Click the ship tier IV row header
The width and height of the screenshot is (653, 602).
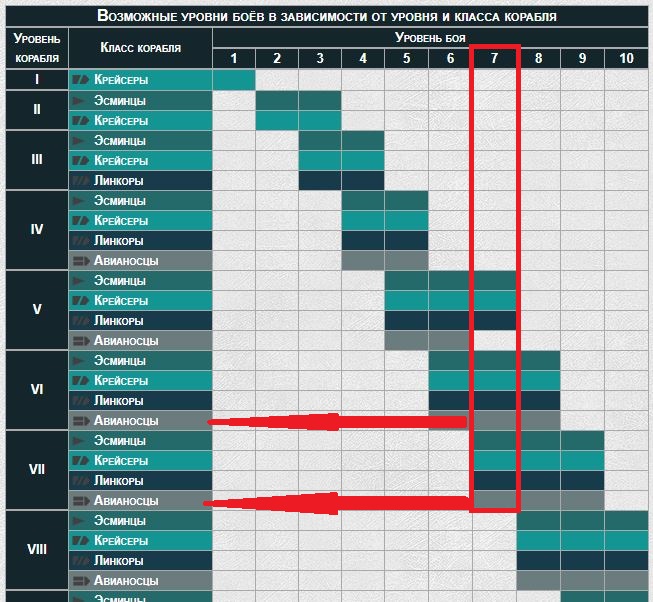coord(37,229)
